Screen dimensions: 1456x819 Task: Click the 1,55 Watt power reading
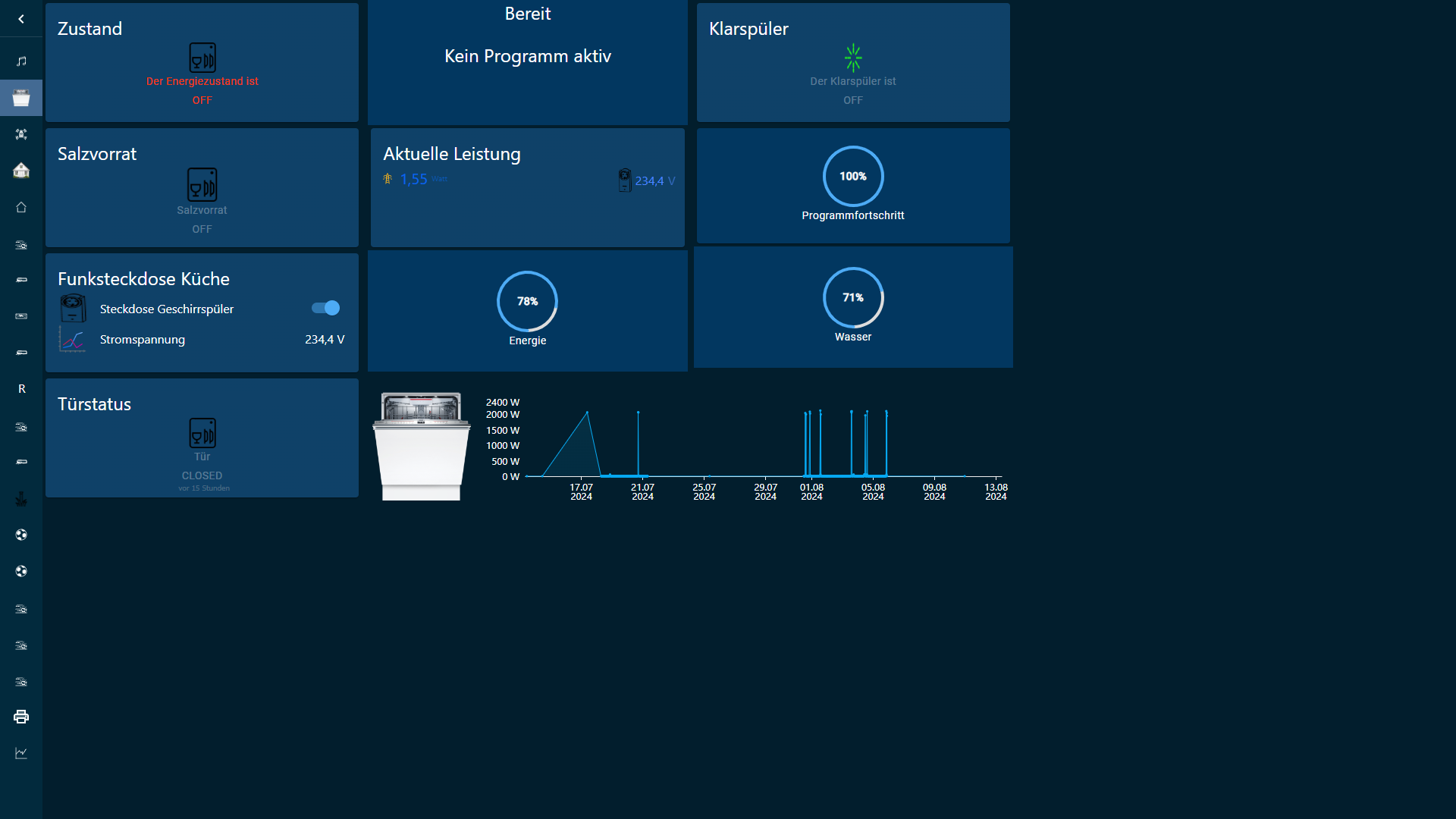[414, 180]
